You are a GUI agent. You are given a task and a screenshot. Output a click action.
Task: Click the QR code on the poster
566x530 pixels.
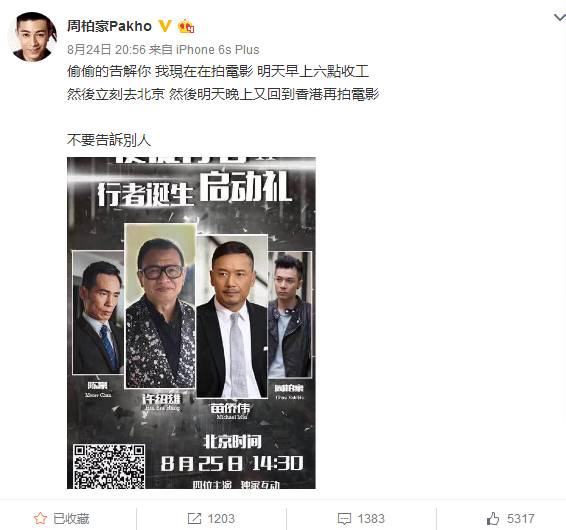[x=109, y=466]
